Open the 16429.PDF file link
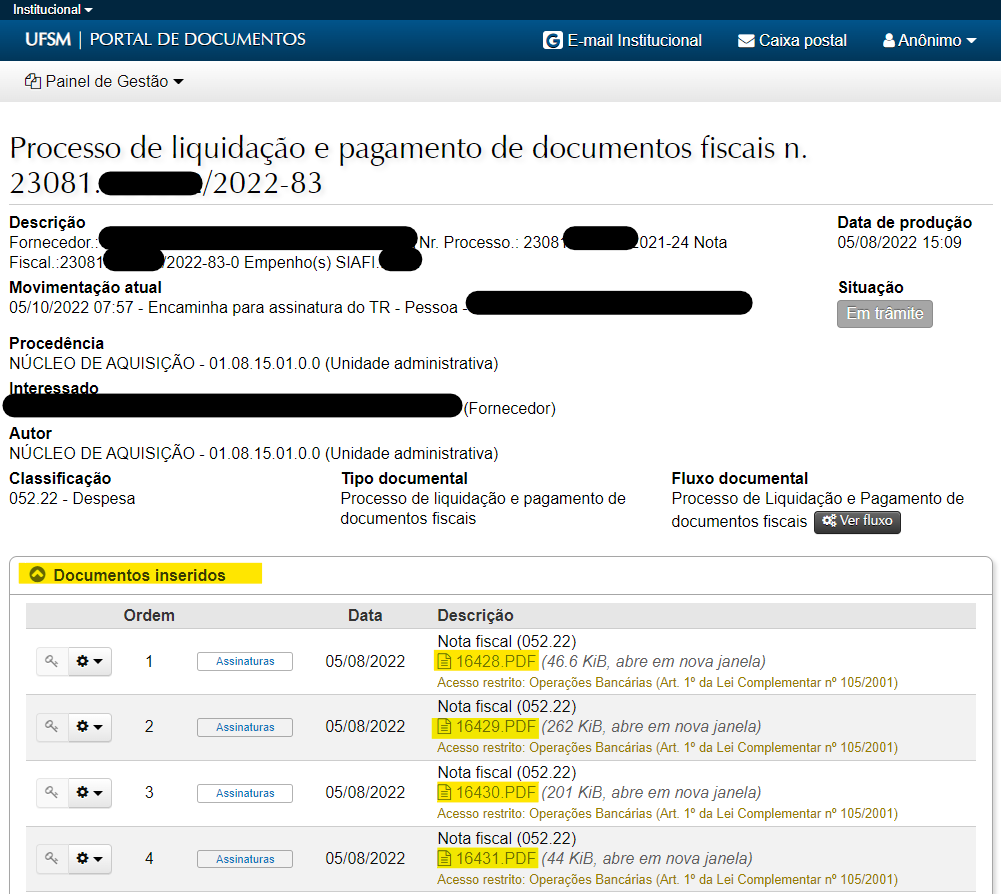This screenshot has width=1001, height=894. tap(495, 727)
